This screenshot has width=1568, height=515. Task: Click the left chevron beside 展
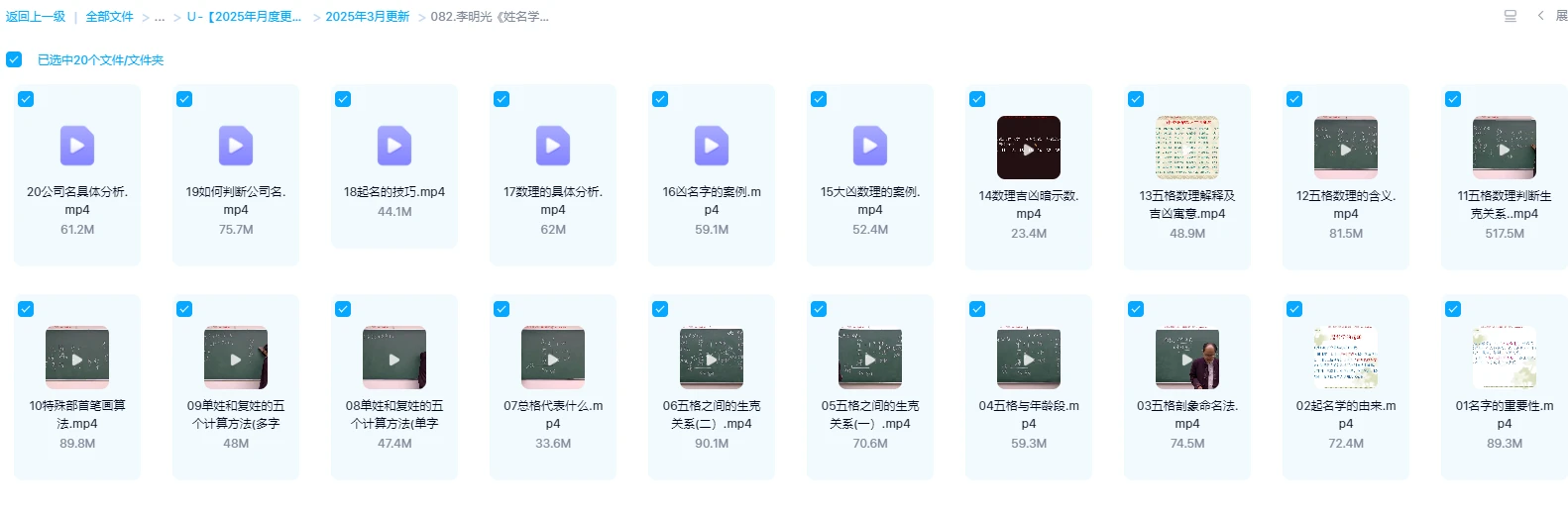(1540, 16)
